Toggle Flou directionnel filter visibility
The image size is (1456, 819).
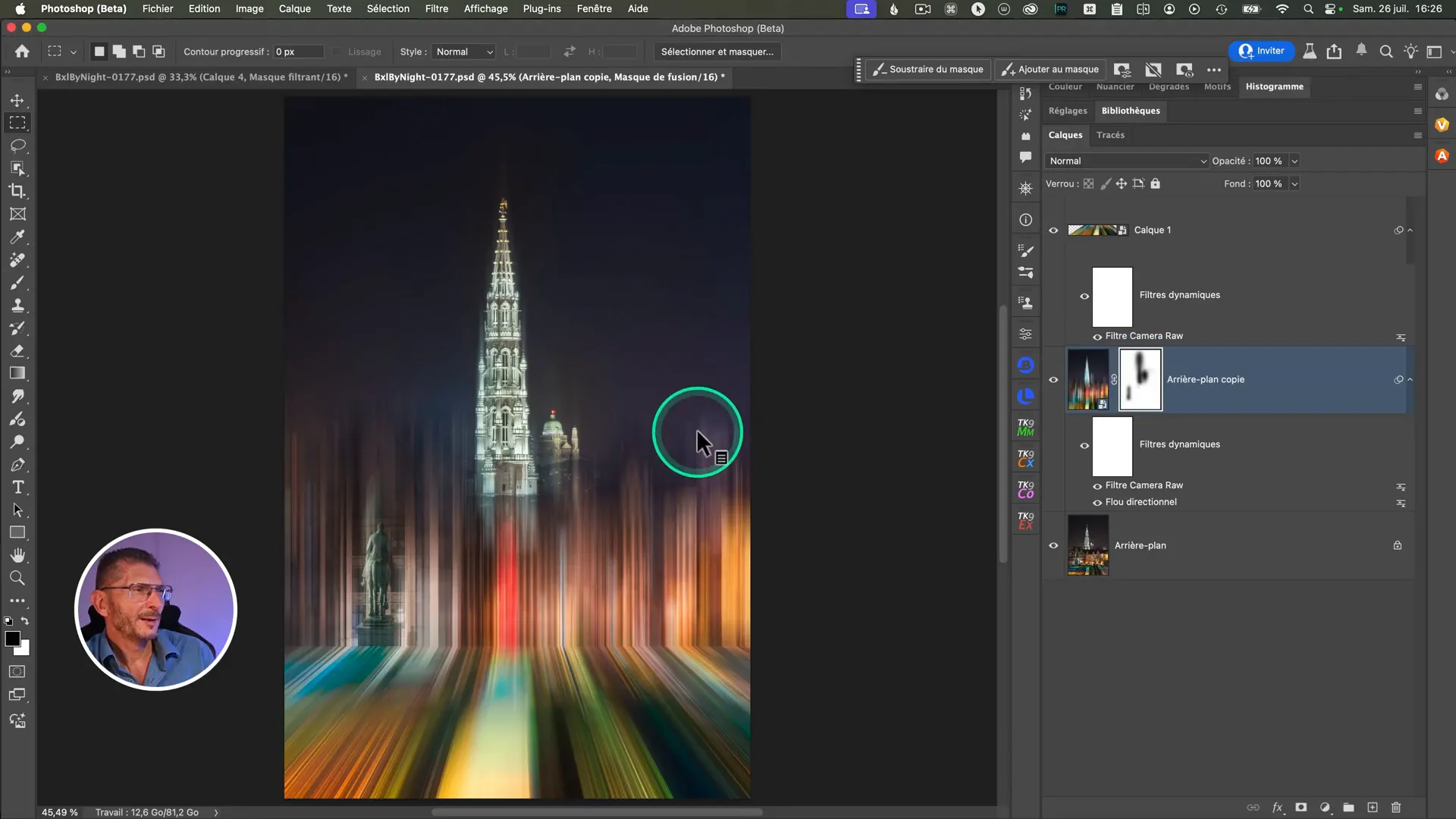[x=1097, y=503]
